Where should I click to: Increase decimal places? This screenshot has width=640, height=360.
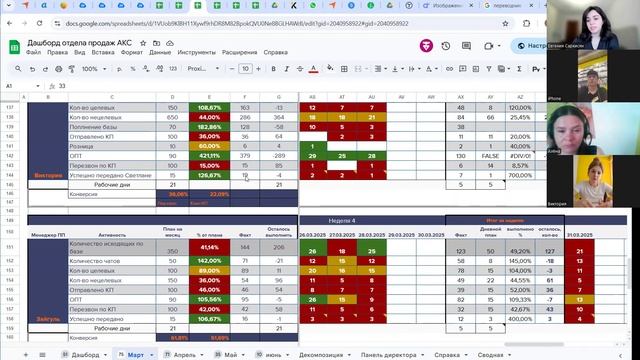pos(160,69)
